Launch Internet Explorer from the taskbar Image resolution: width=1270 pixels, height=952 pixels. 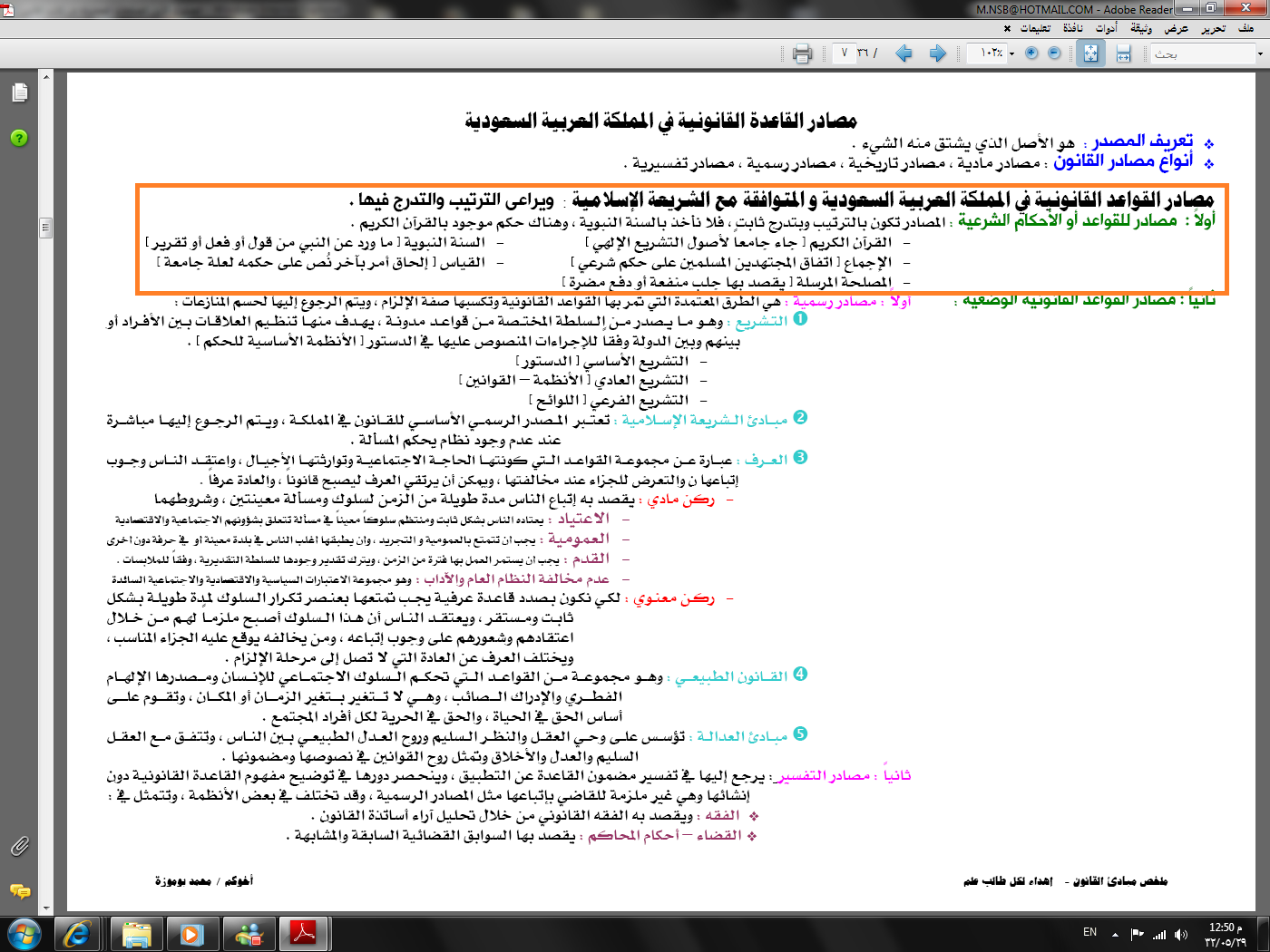point(76,934)
